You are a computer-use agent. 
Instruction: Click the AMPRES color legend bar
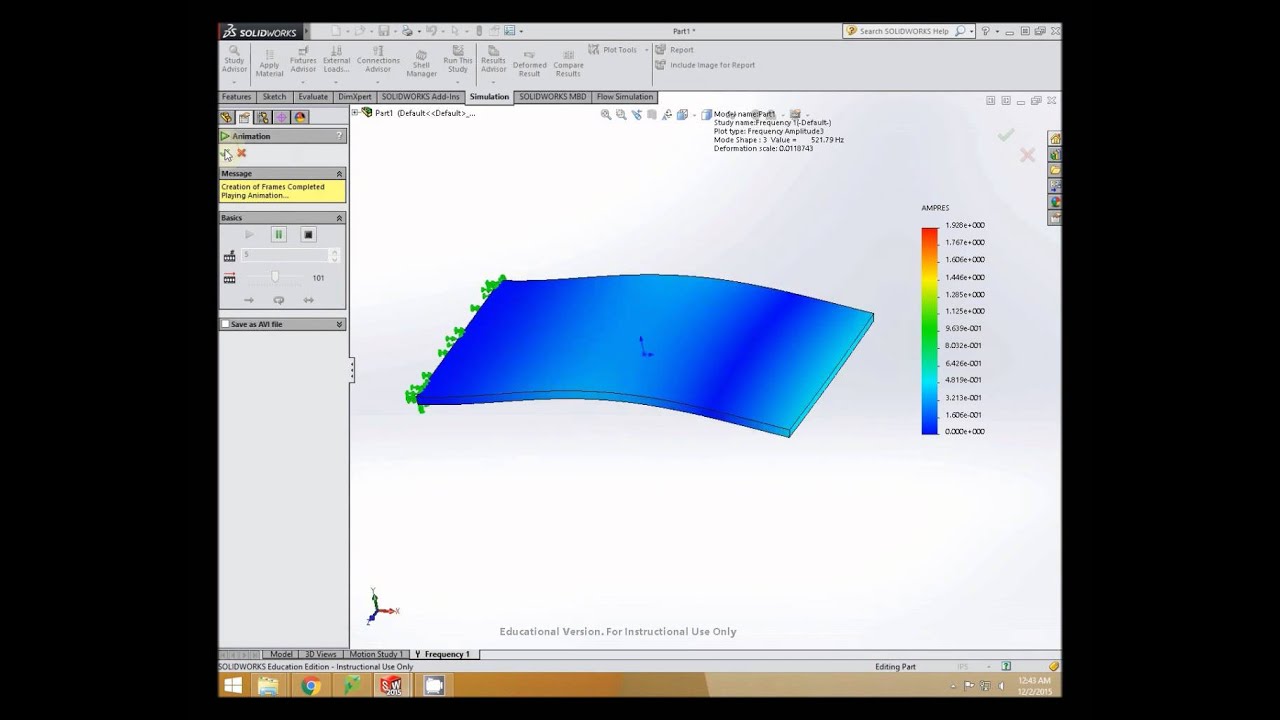pyautogui.click(x=930, y=331)
